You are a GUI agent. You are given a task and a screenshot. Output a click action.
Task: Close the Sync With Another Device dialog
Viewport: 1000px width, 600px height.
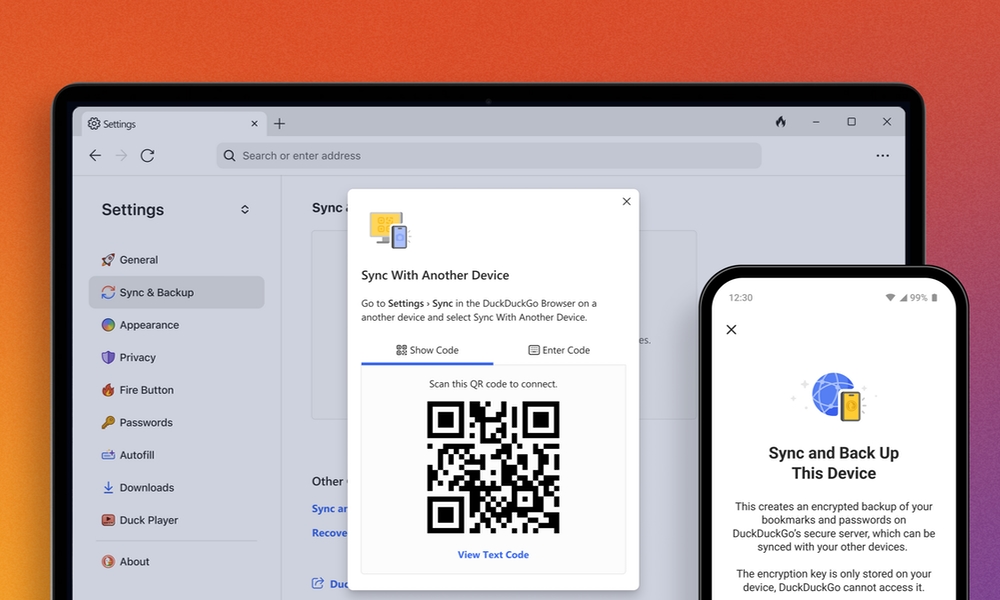[x=627, y=201]
